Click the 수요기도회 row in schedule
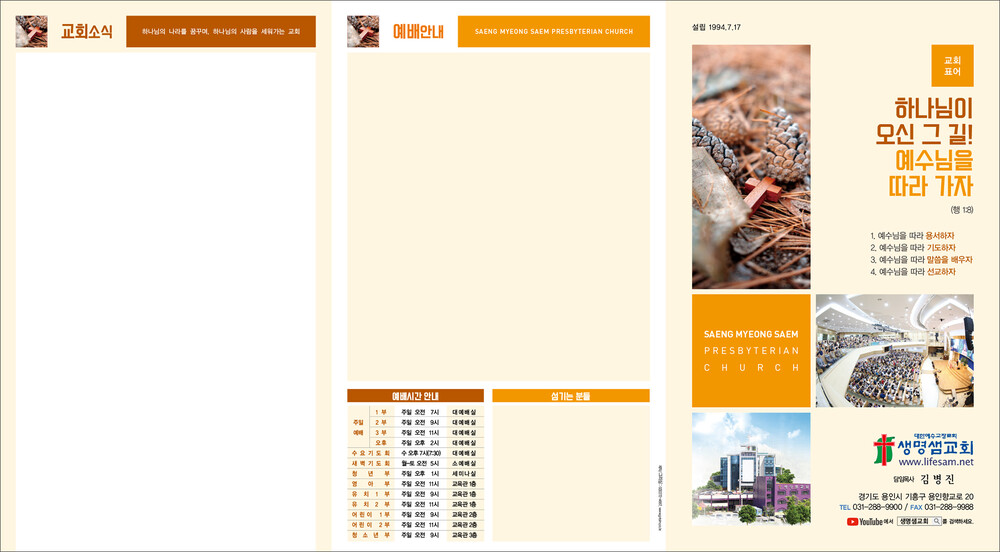 pyautogui.click(x=415, y=453)
